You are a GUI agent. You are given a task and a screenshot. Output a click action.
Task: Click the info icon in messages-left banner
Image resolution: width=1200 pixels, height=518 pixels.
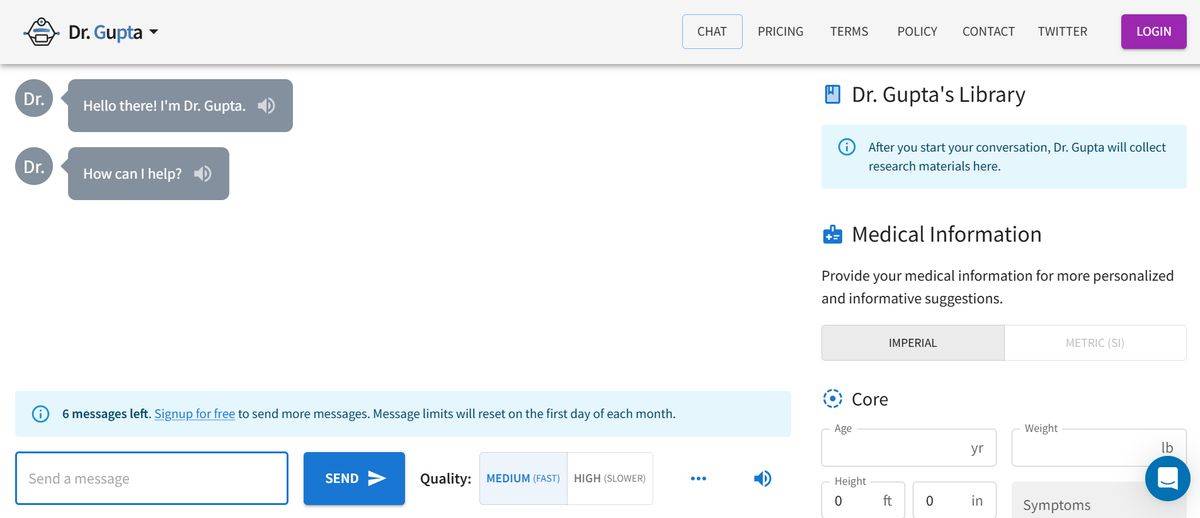(41, 414)
